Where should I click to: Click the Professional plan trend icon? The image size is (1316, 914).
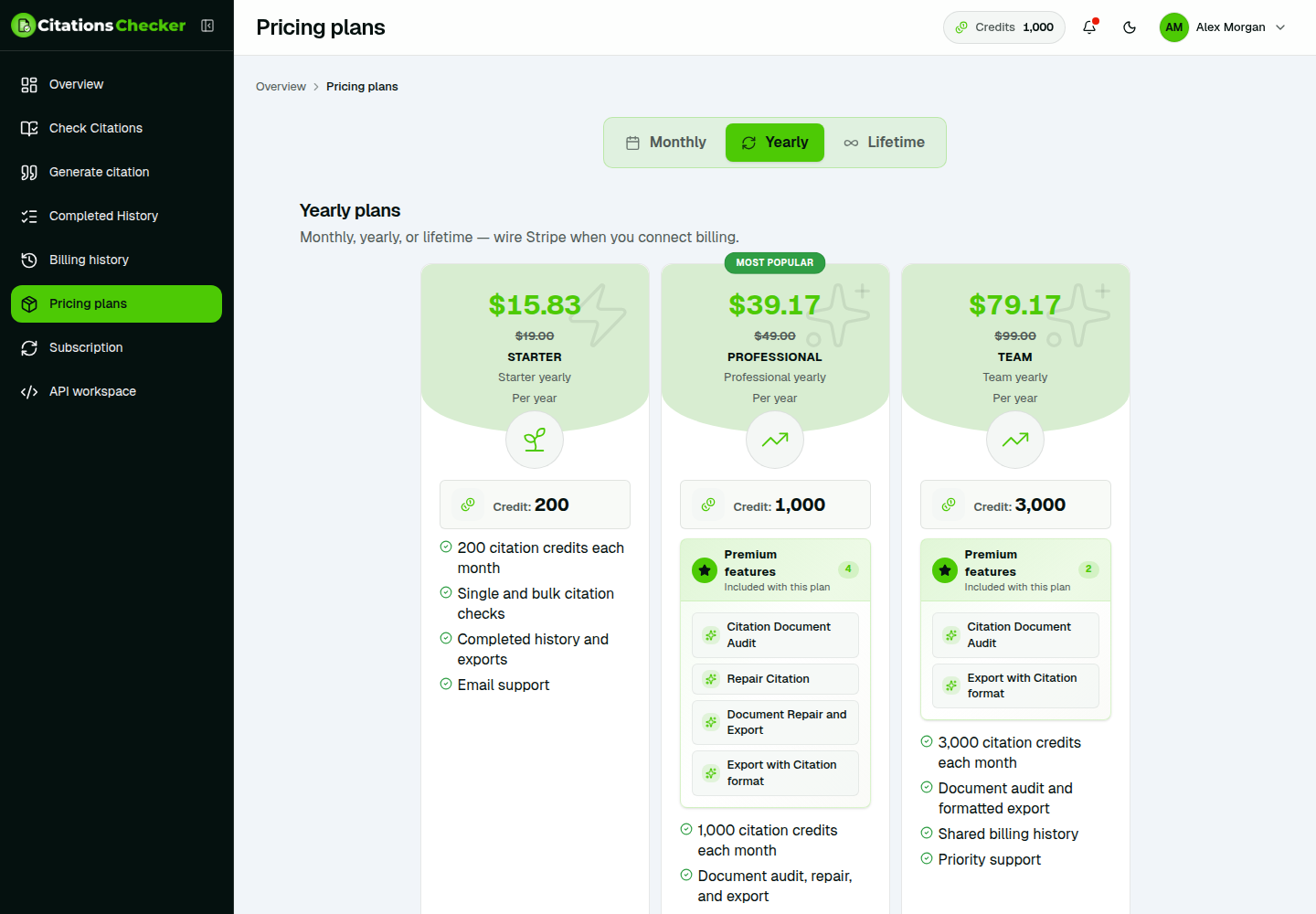(775, 440)
